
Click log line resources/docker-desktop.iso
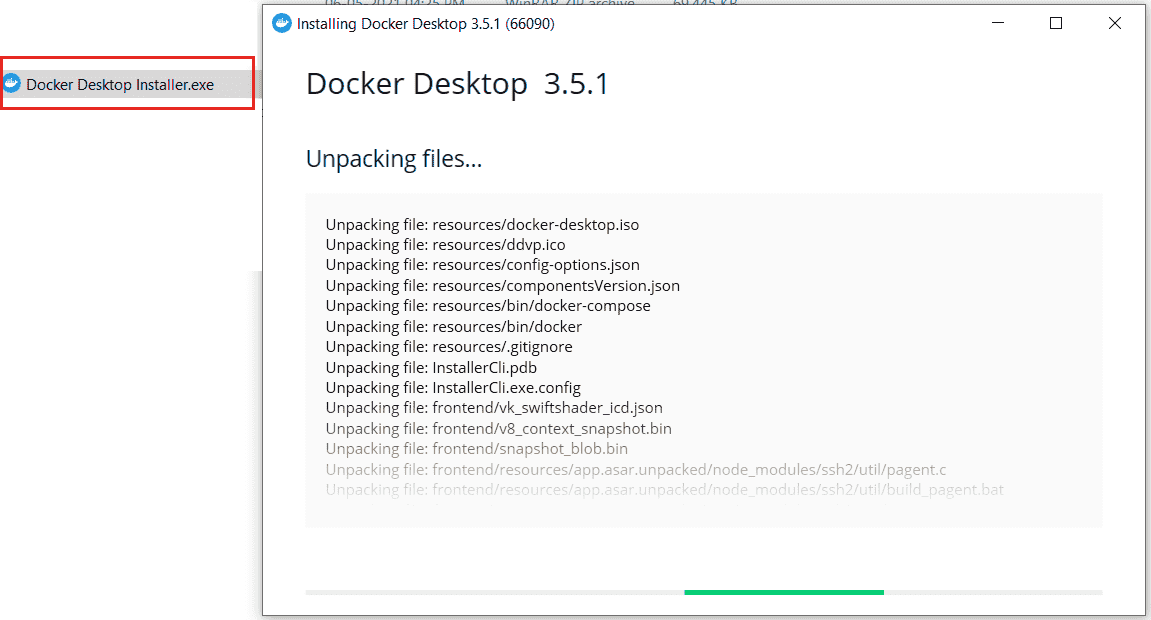[482, 225]
